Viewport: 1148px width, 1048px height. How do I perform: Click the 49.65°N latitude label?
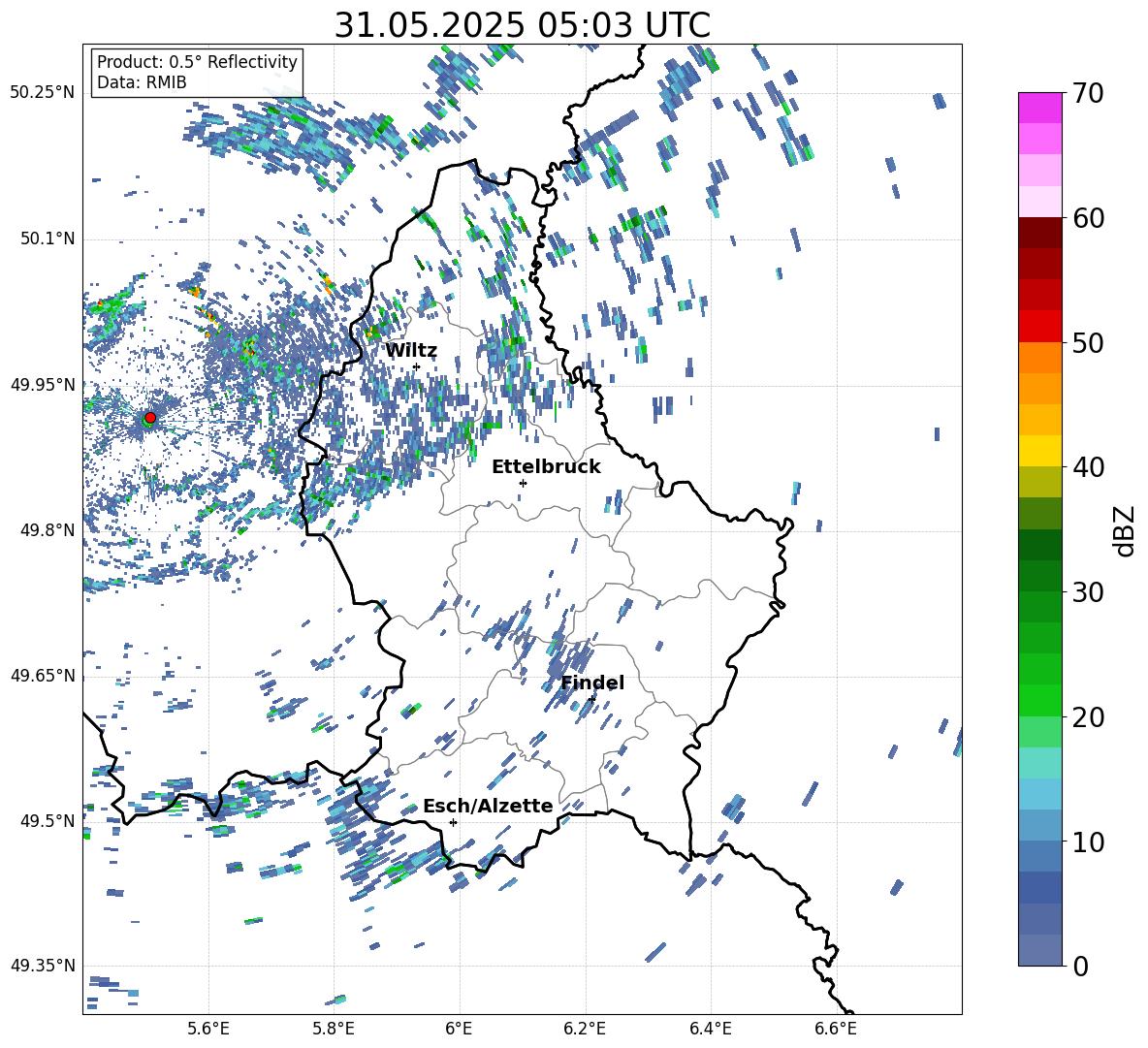(43, 676)
